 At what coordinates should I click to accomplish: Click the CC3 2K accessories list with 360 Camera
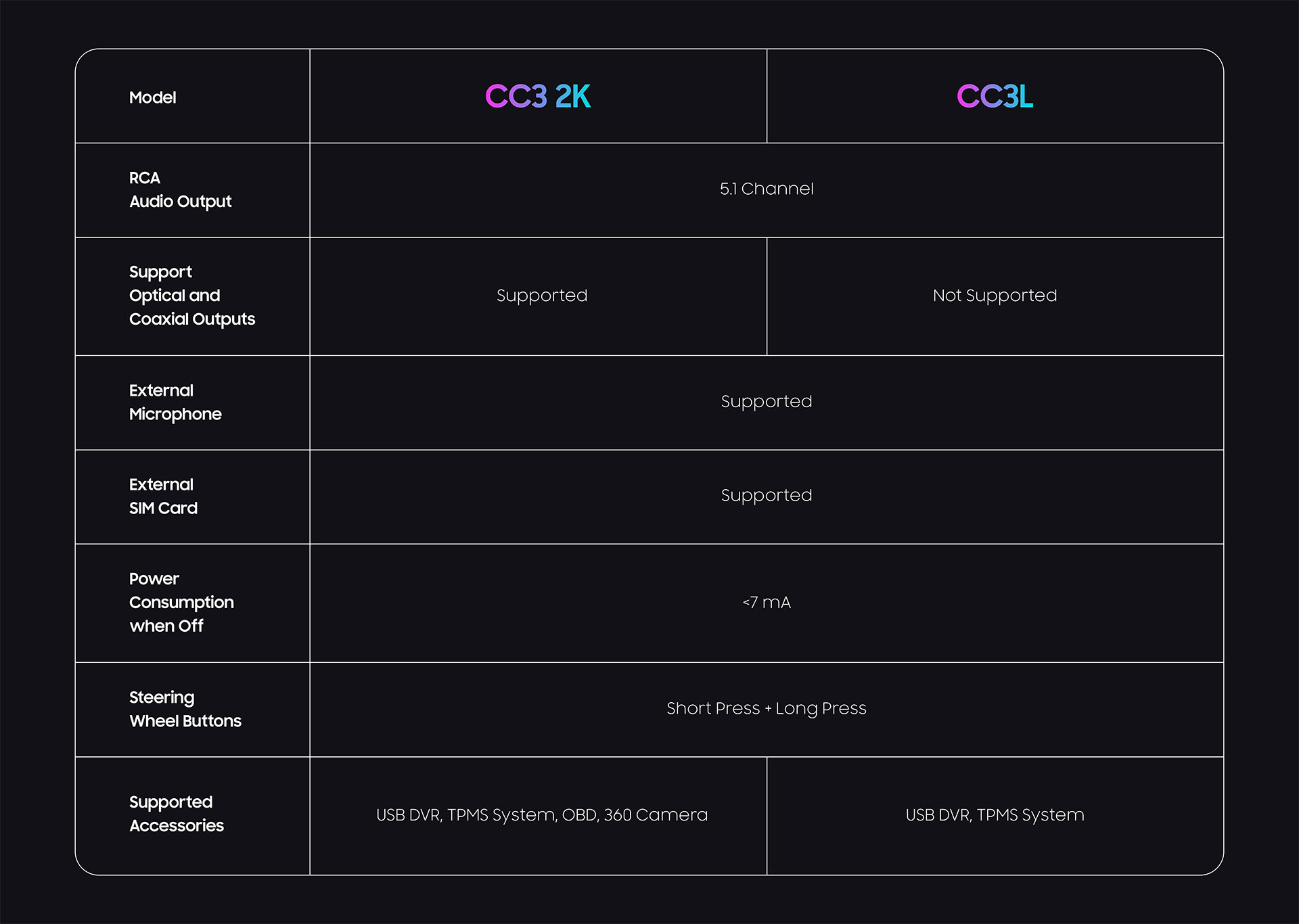coord(542,815)
